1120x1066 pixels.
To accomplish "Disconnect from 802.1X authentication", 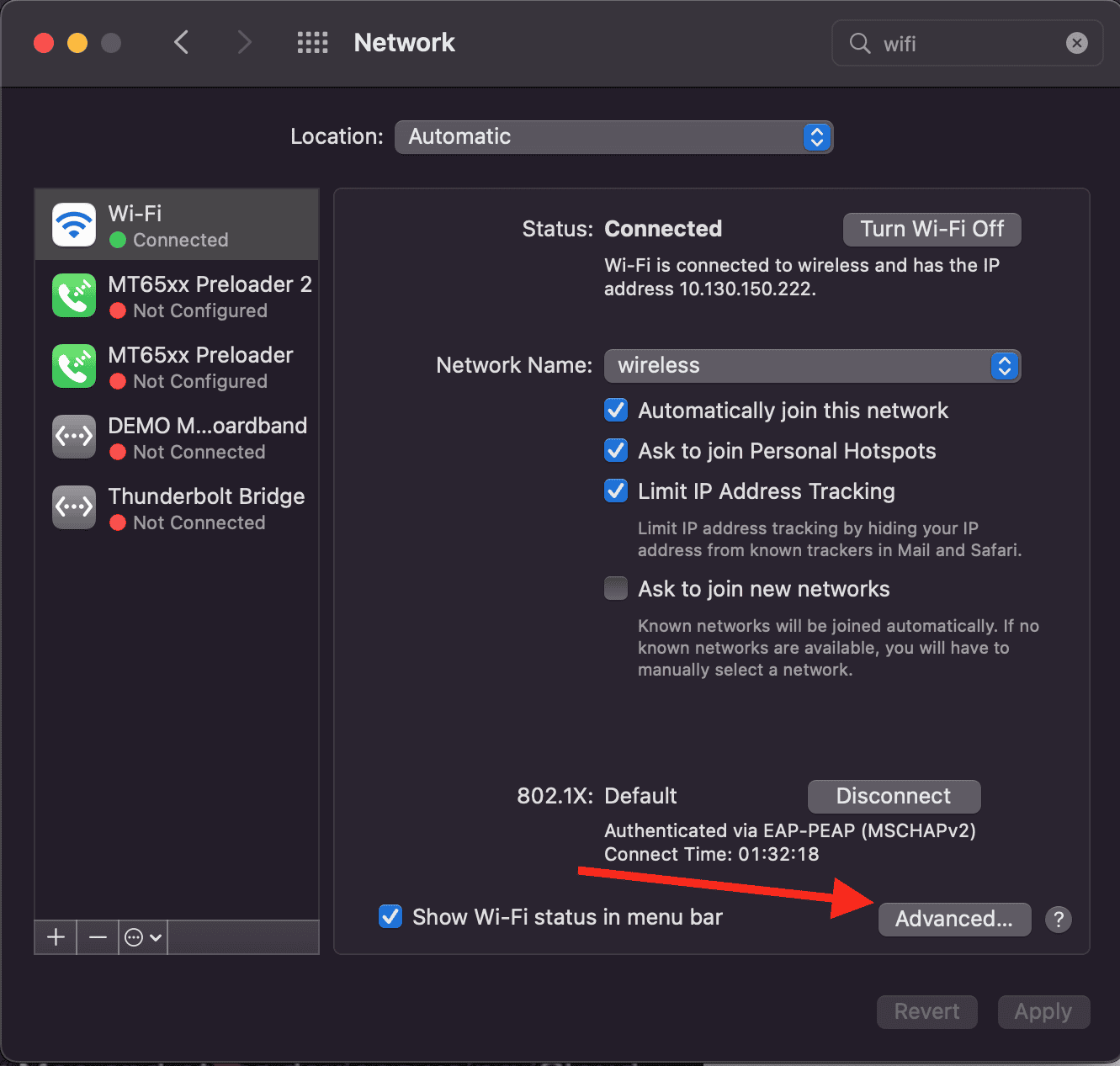I will (x=894, y=796).
